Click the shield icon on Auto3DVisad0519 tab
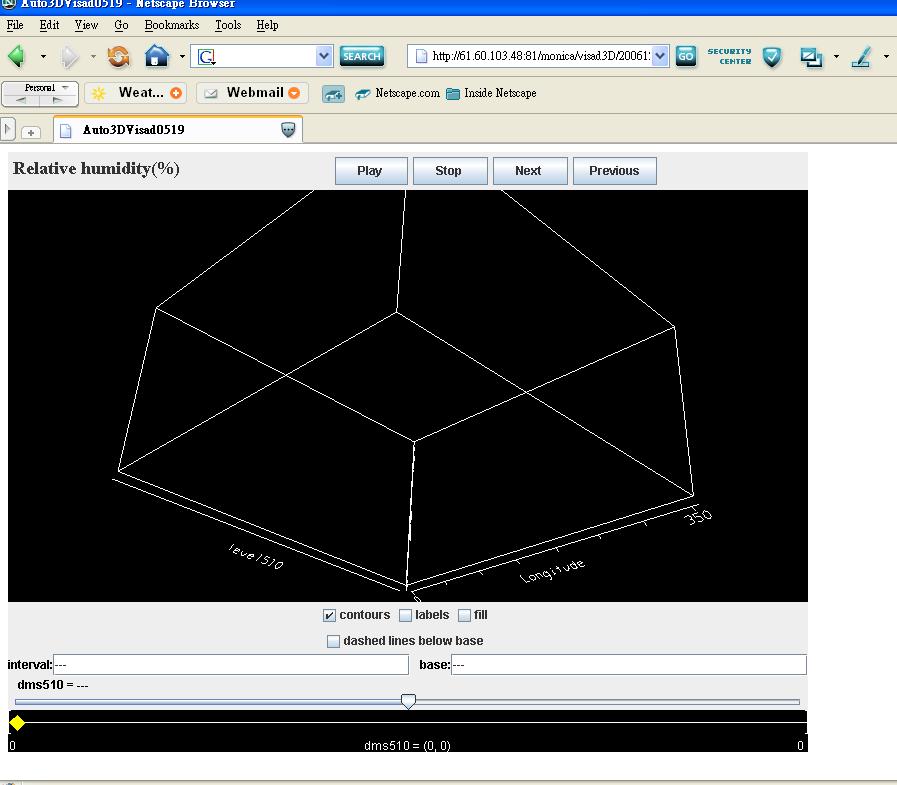Screen dimensions: 897x785 pyautogui.click(x=288, y=130)
